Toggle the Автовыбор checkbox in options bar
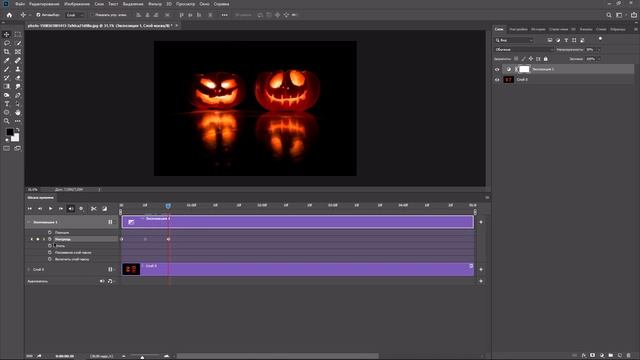This screenshot has height=360, width=640. coord(38,15)
